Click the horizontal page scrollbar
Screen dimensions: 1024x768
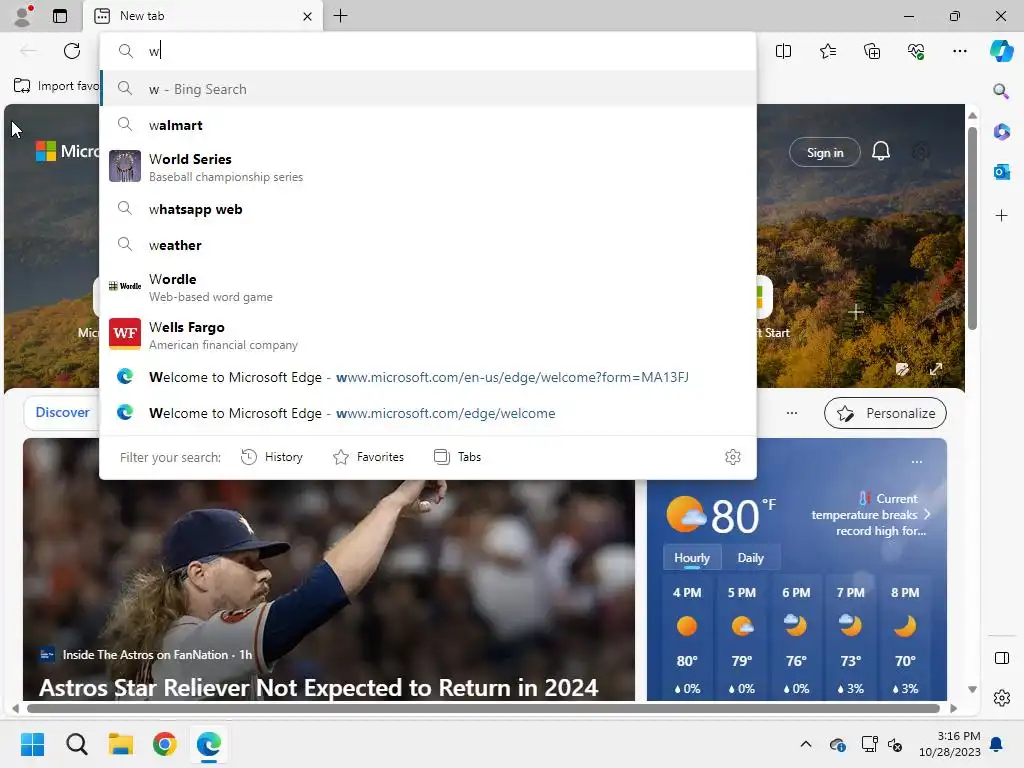[483, 708]
